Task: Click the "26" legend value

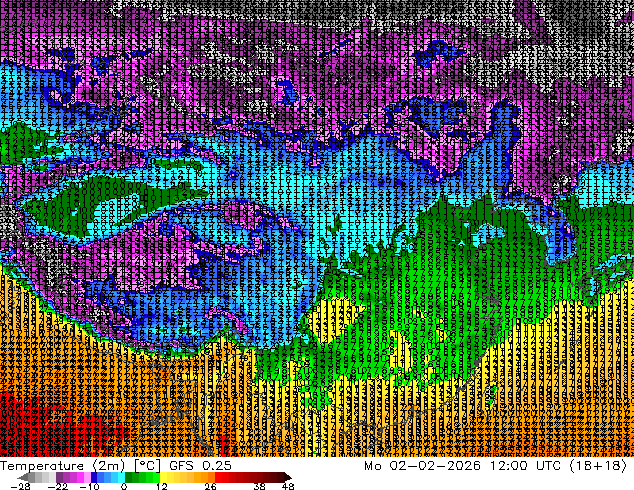Action: tap(210, 486)
